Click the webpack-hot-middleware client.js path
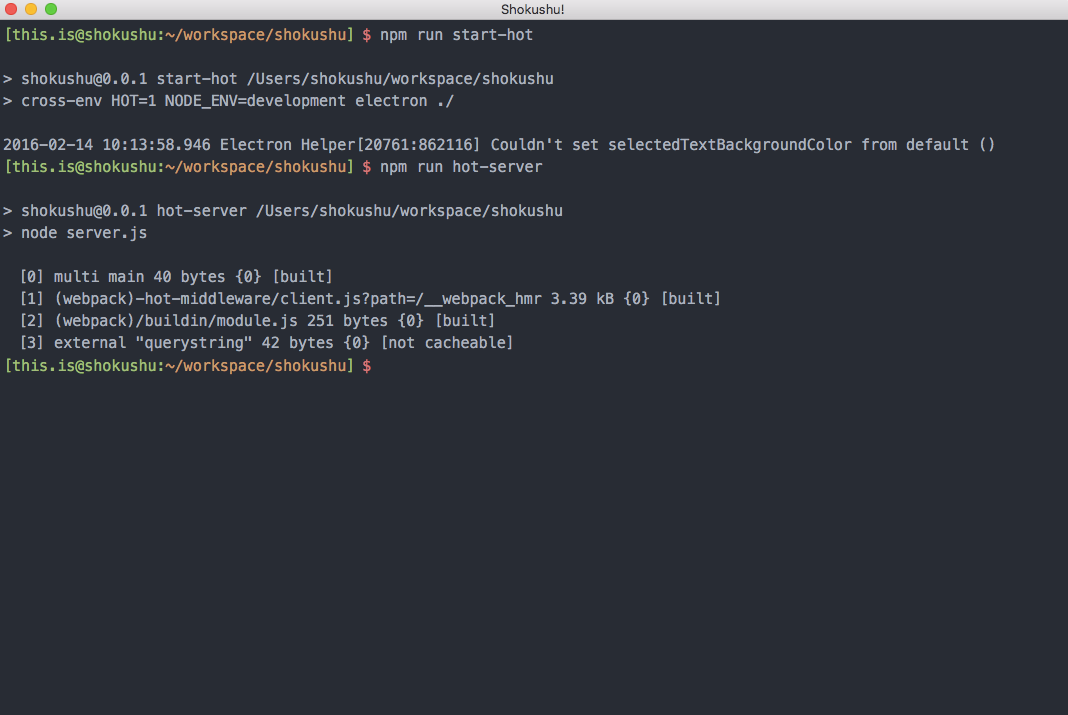 pos(298,299)
